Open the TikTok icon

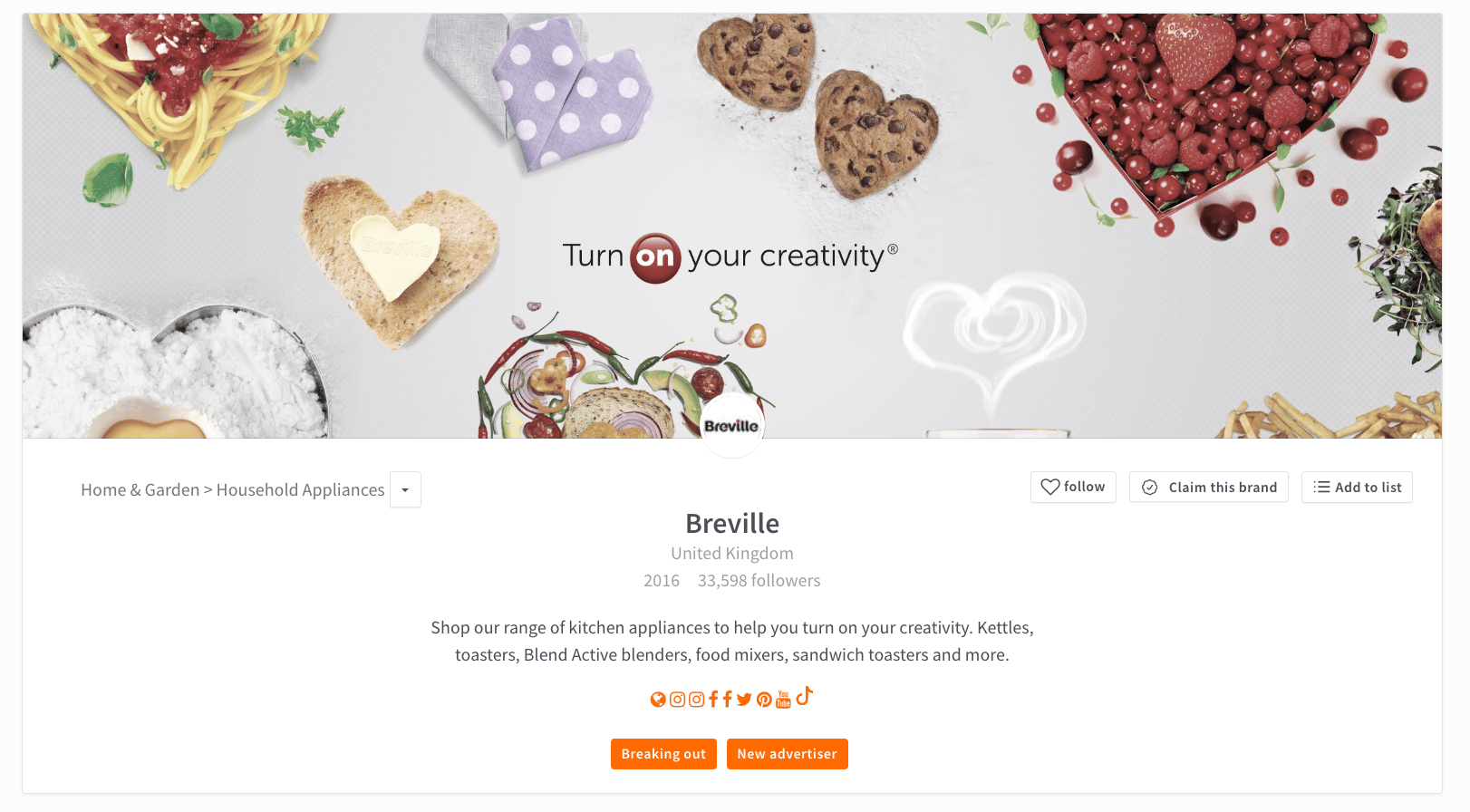click(x=804, y=696)
